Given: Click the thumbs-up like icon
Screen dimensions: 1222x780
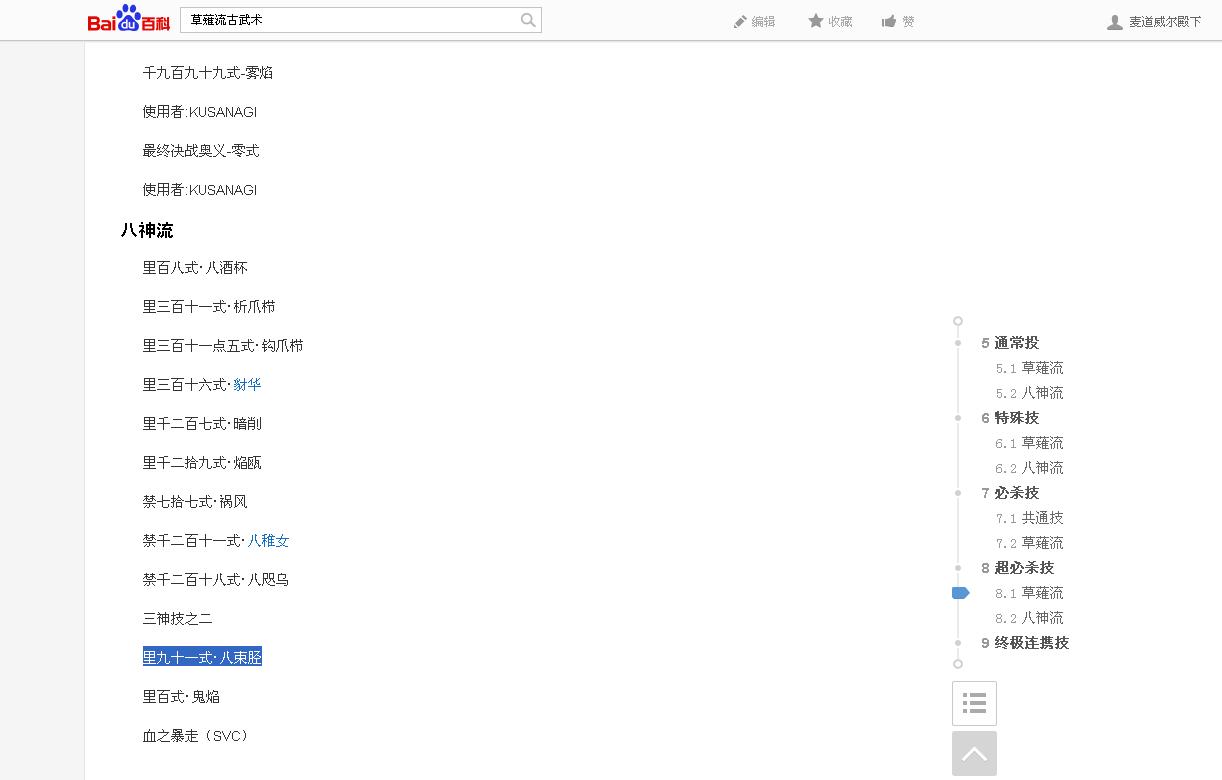Looking at the screenshot, I should click(x=889, y=21).
